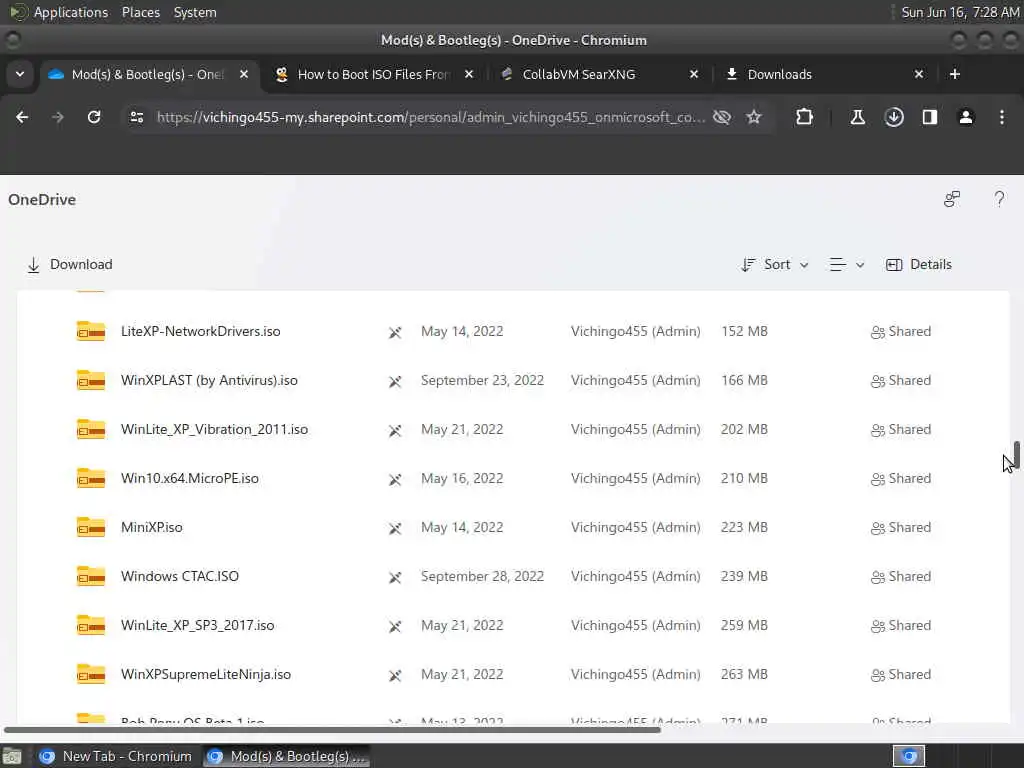Bookmark this page with the star icon
This screenshot has height=768, width=1024.
(754, 117)
